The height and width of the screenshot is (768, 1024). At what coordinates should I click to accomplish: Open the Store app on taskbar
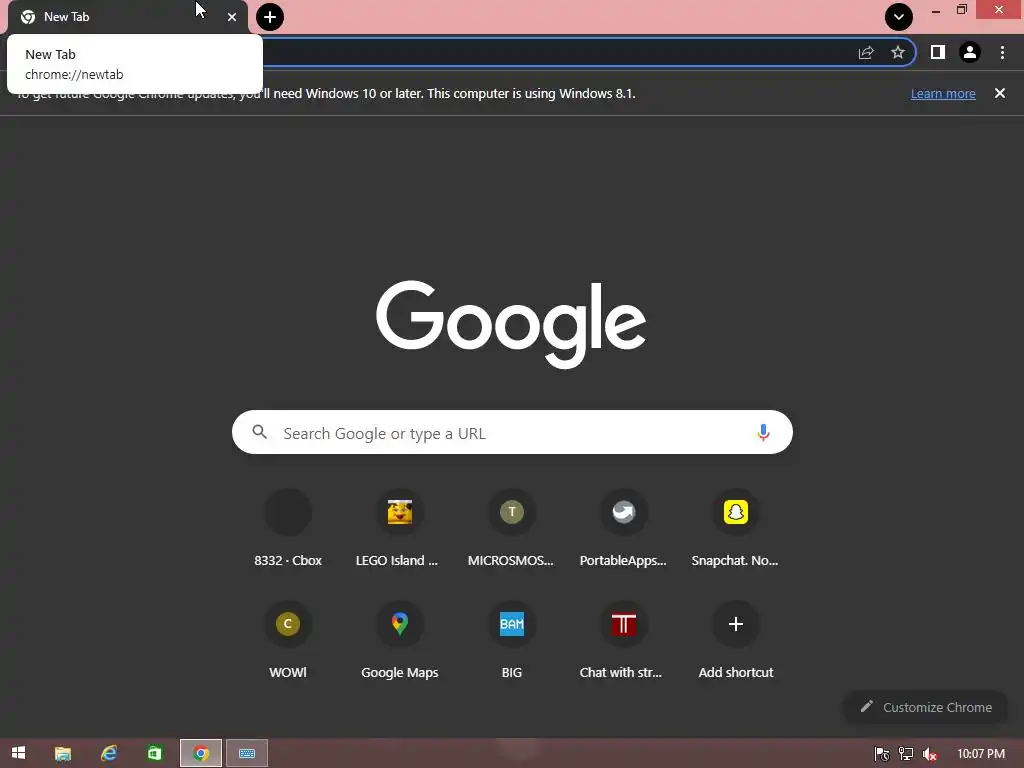coord(155,754)
